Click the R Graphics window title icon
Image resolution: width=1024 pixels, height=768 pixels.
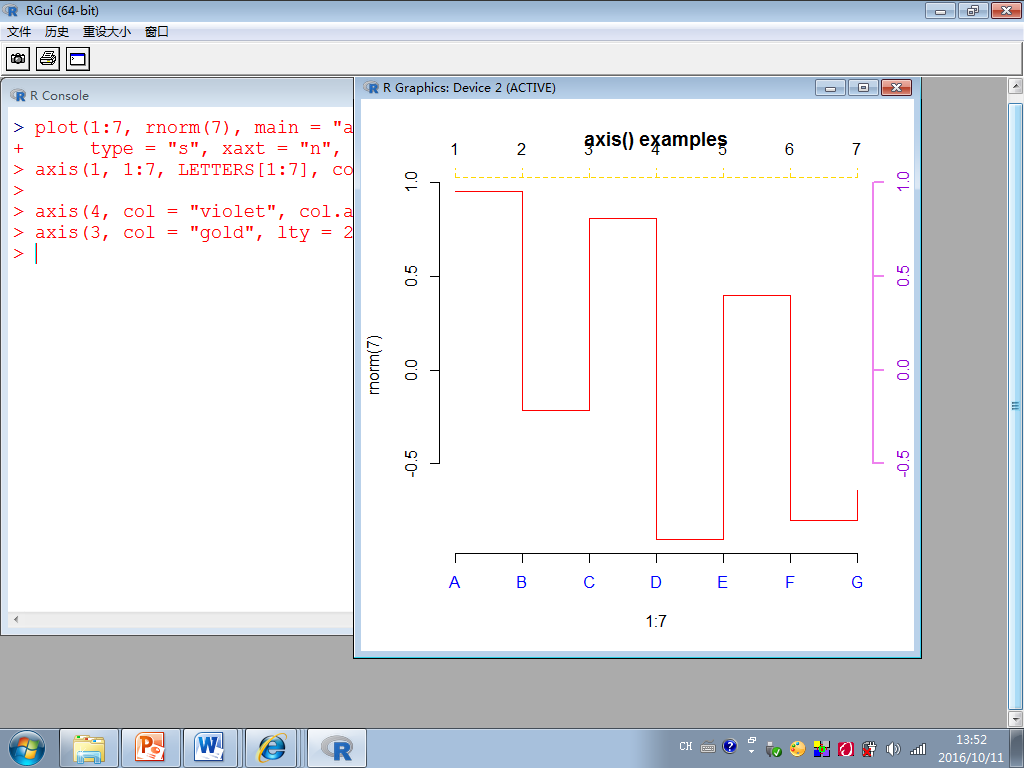(x=371, y=88)
